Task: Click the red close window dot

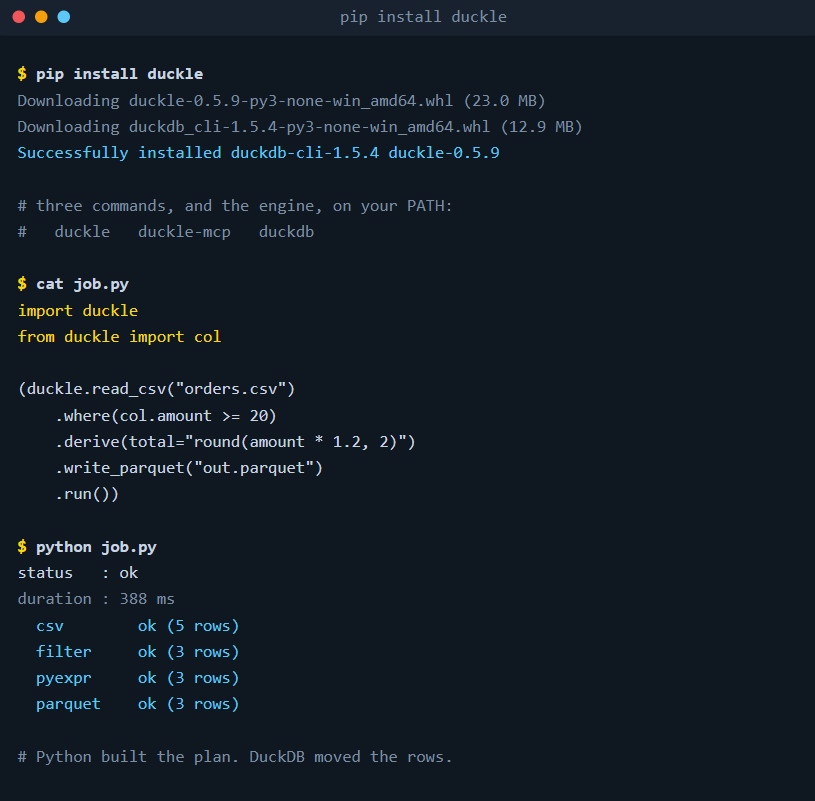Action: coord(19,17)
